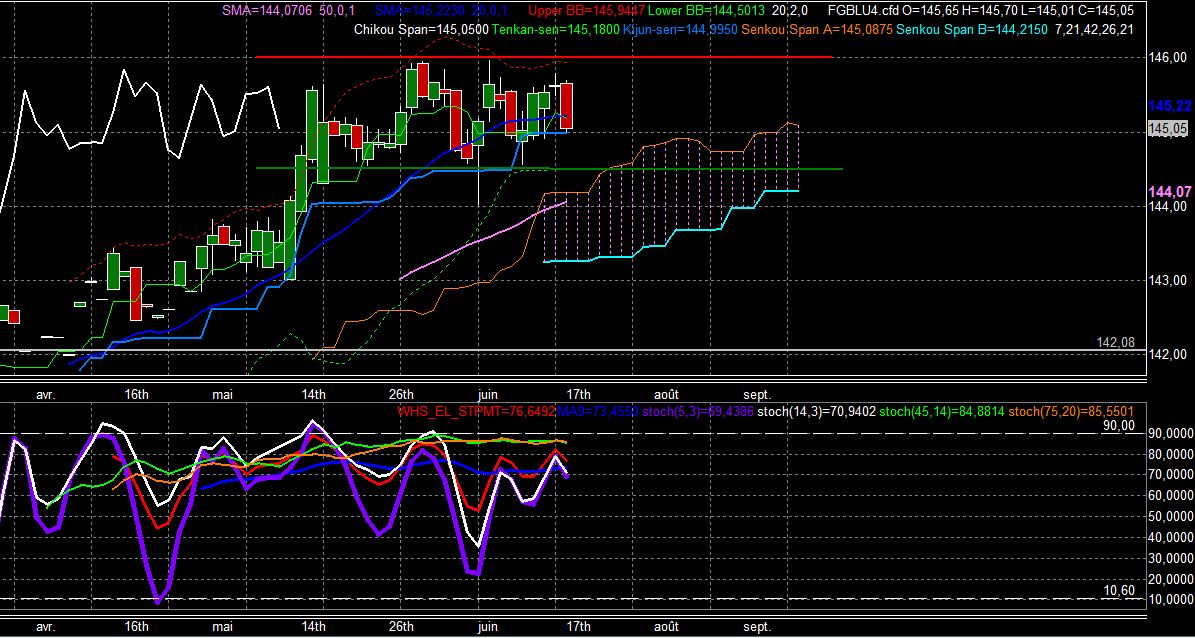Viewport: 1195px width, 638px height.
Task: Click the 142,08 horizontal line label
Action: (1115, 343)
